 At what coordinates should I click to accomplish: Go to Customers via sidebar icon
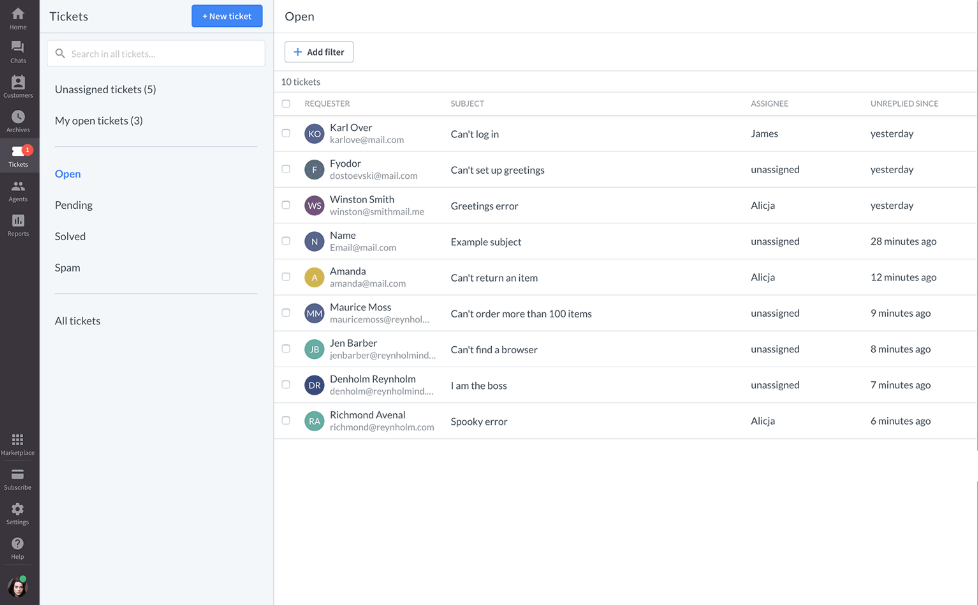(18, 85)
